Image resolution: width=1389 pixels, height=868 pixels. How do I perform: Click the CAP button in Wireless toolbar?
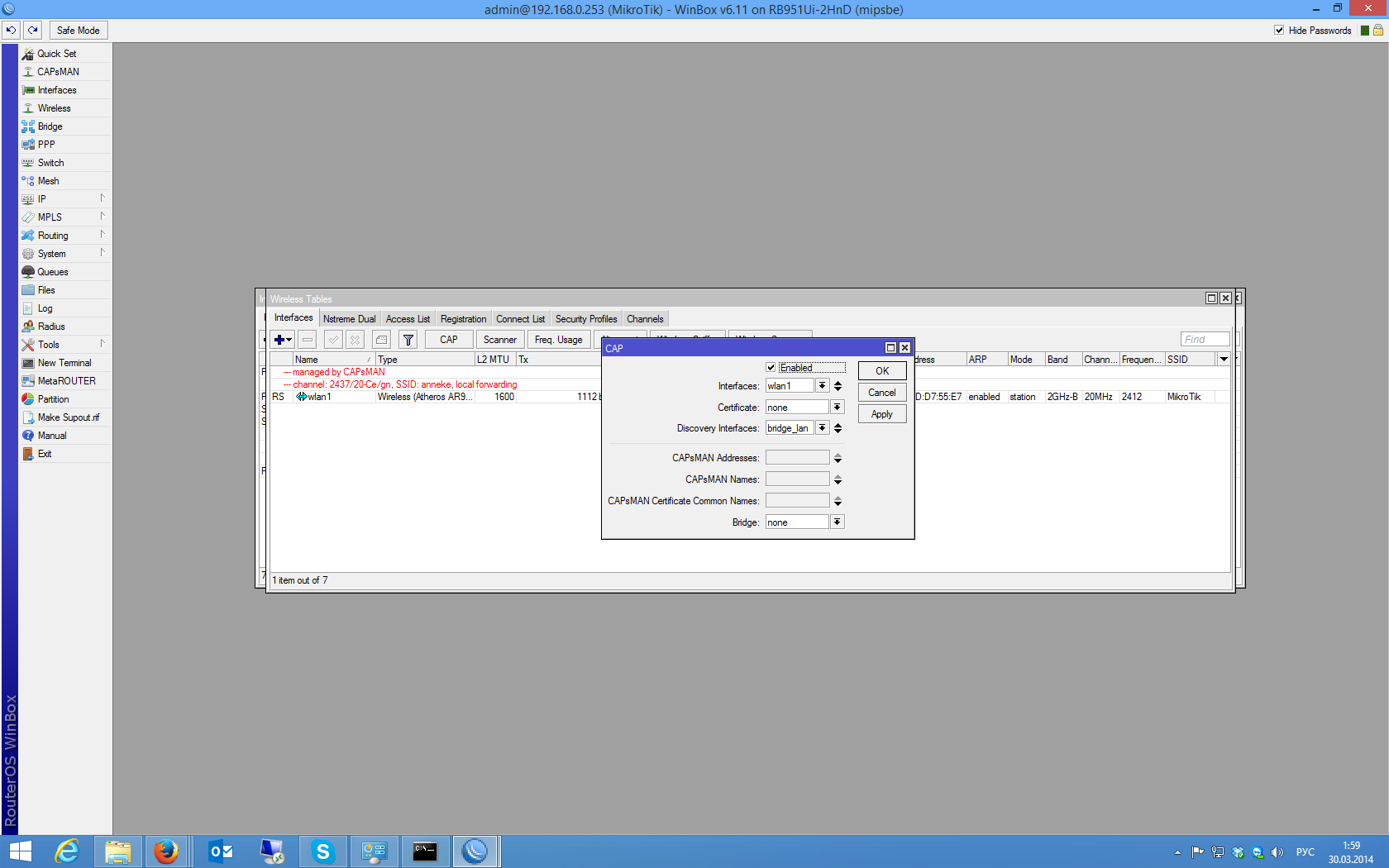coord(449,340)
